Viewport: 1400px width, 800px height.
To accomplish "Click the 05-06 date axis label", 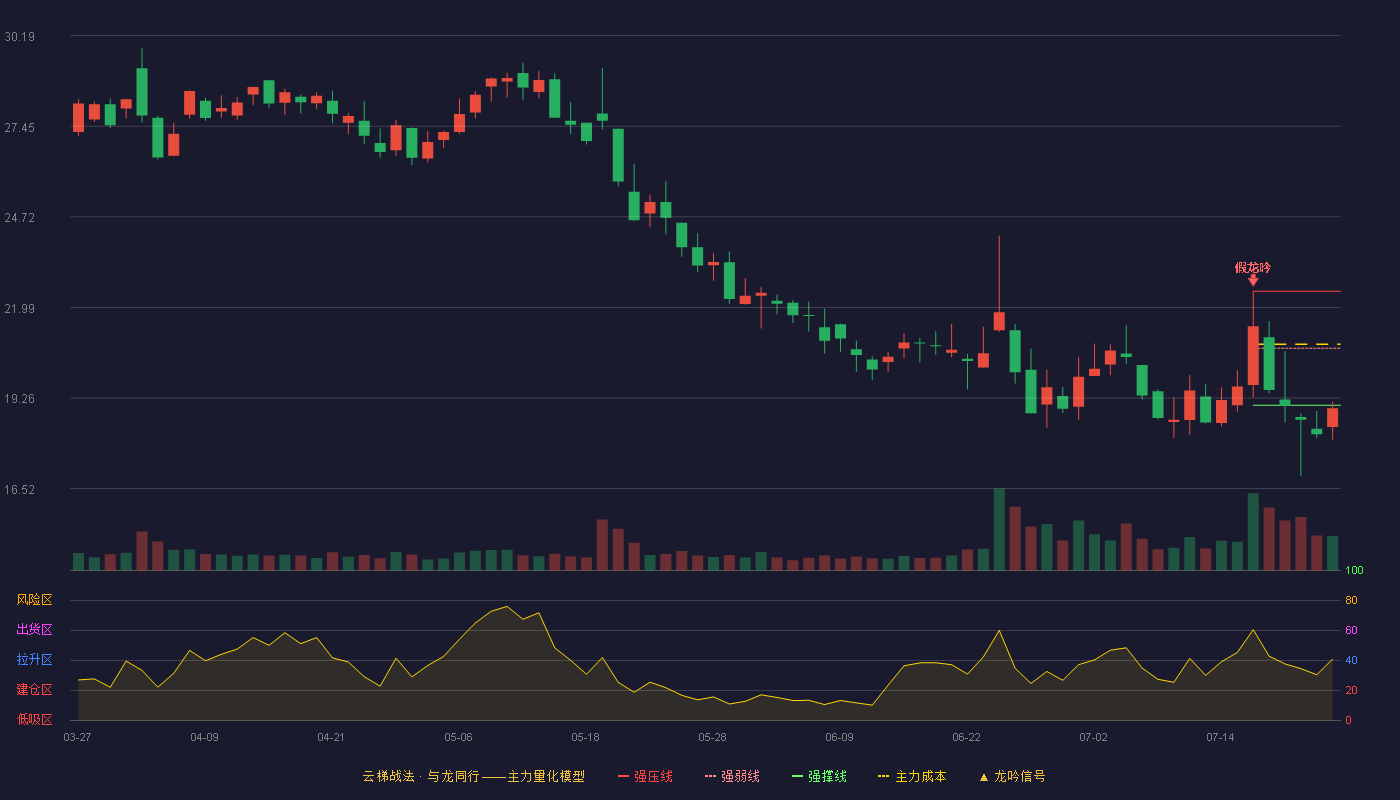I will (x=458, y=737).
